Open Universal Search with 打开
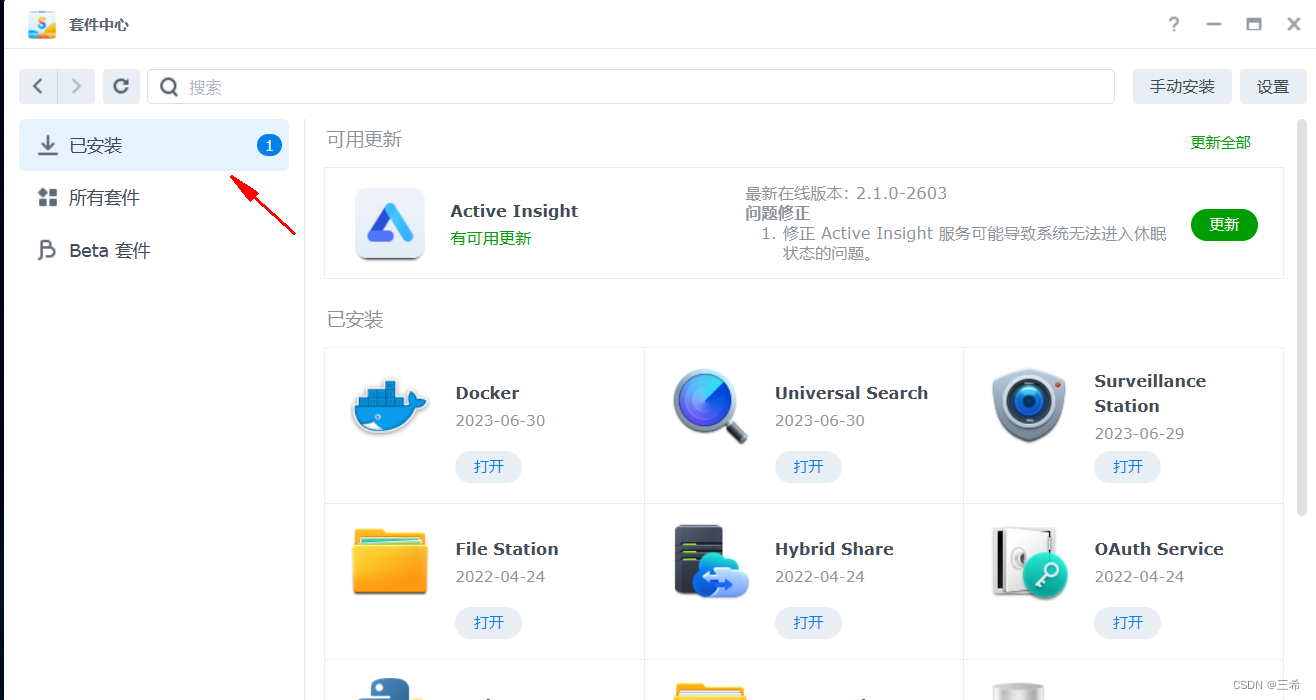This screenshot has width=1316, height=700. (808, 467)
